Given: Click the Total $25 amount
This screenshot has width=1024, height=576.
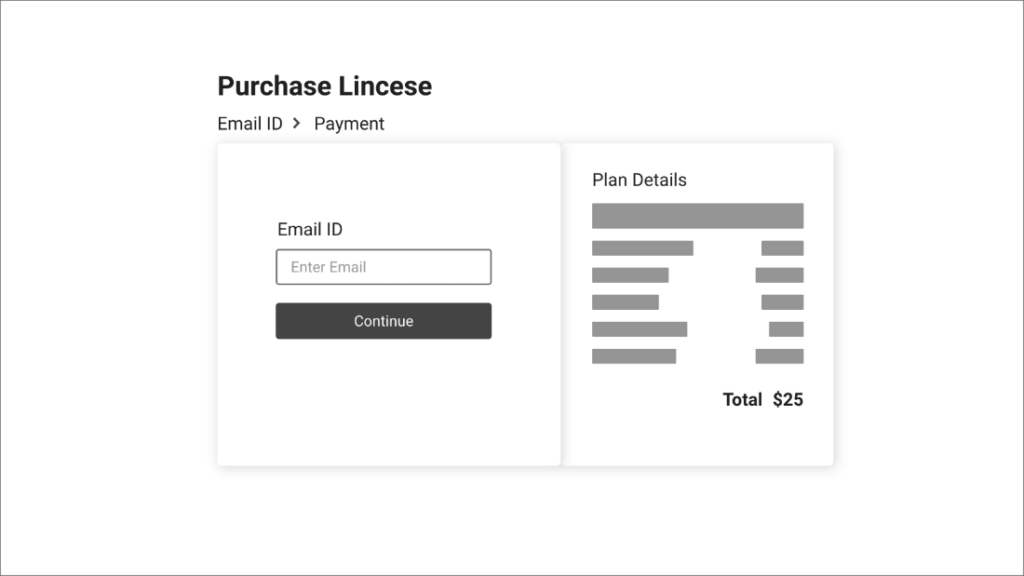Looking at the screenshot, I should click(x=788, y=399).
